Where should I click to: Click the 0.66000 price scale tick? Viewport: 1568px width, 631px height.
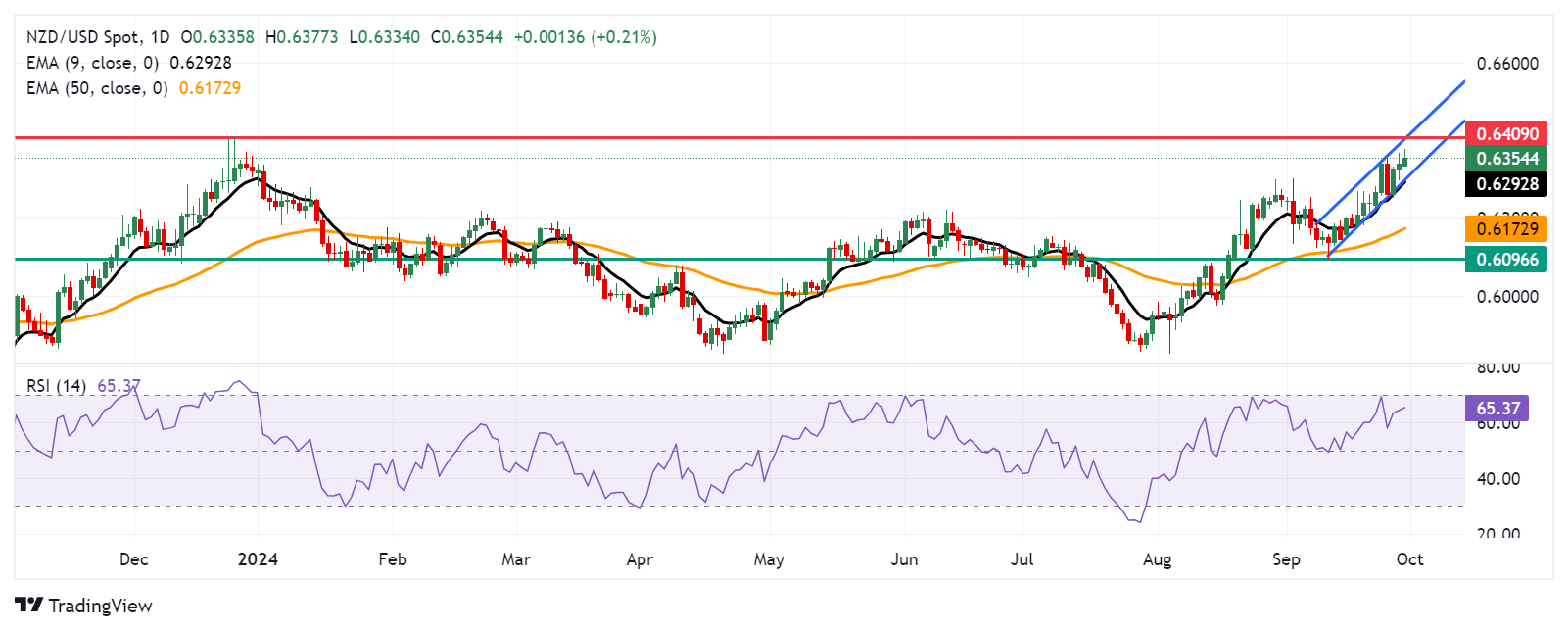pos(1507,64)
